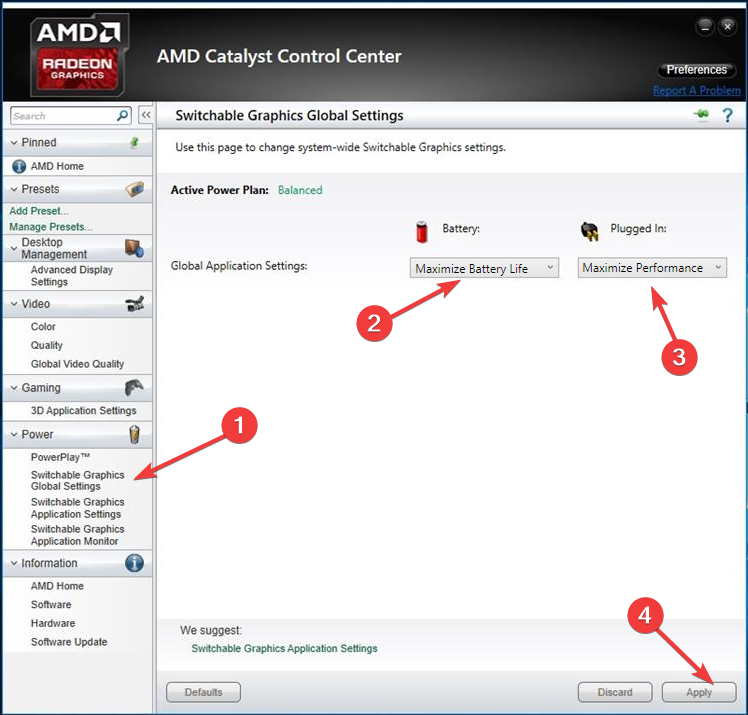Image resolution: width=748 pixels, height=715 pixels.
Task: Click the Add Preset link
Action: pyautogui.click(x=39, y=211)
